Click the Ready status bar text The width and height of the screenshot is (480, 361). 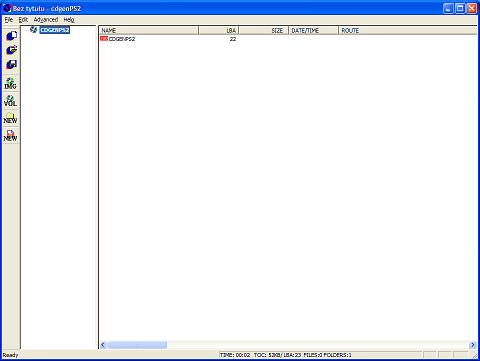(x=10, y=355)
